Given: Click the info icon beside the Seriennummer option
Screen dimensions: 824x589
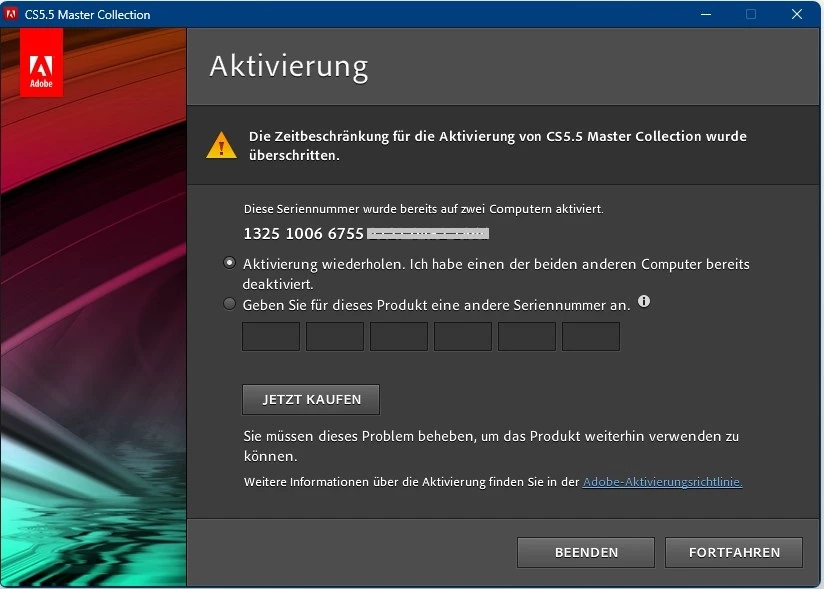Looking at the screenshot, I should pyautogui.click(x=644, y=301).
